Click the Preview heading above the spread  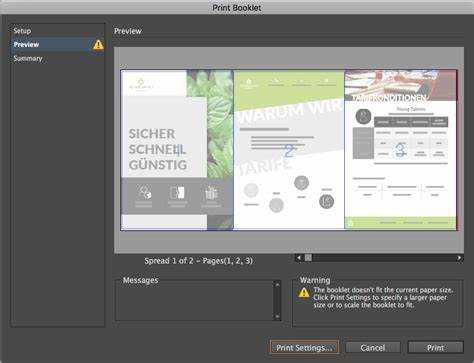(128, 31)
